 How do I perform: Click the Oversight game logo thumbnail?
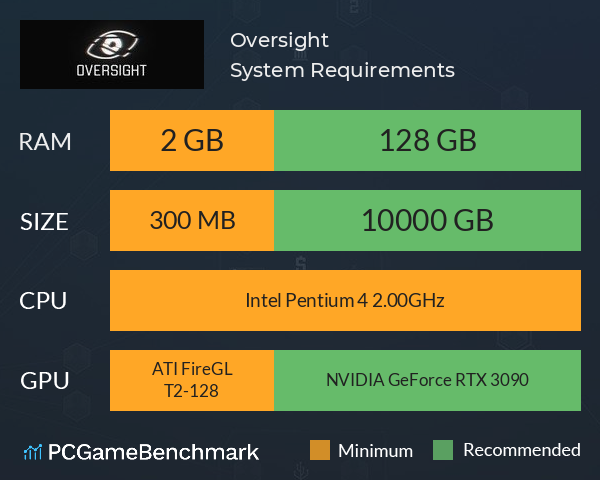[112, 54]
